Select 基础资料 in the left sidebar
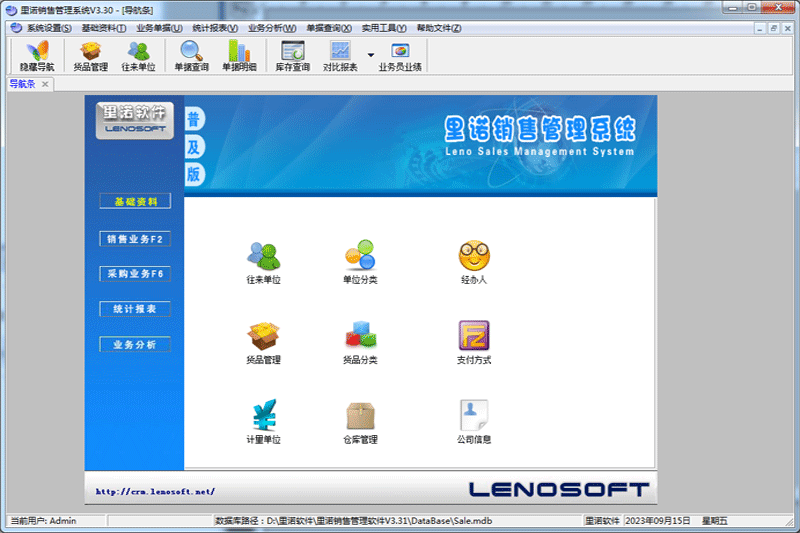 click(135, 201)
